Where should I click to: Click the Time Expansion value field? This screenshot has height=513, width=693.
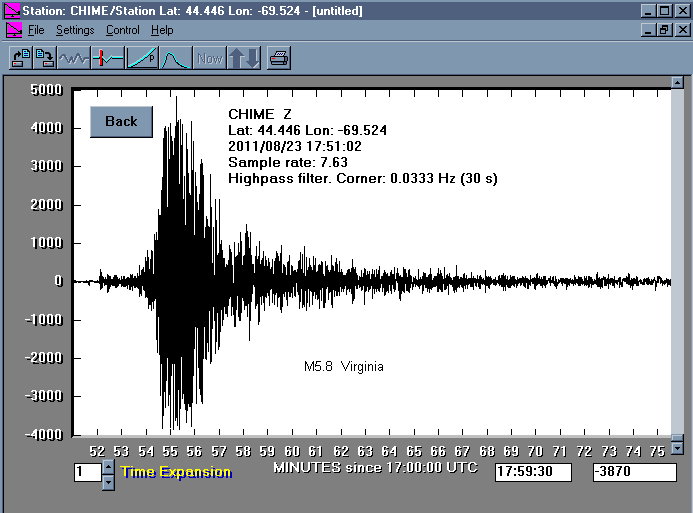click(x=86, y=472)
